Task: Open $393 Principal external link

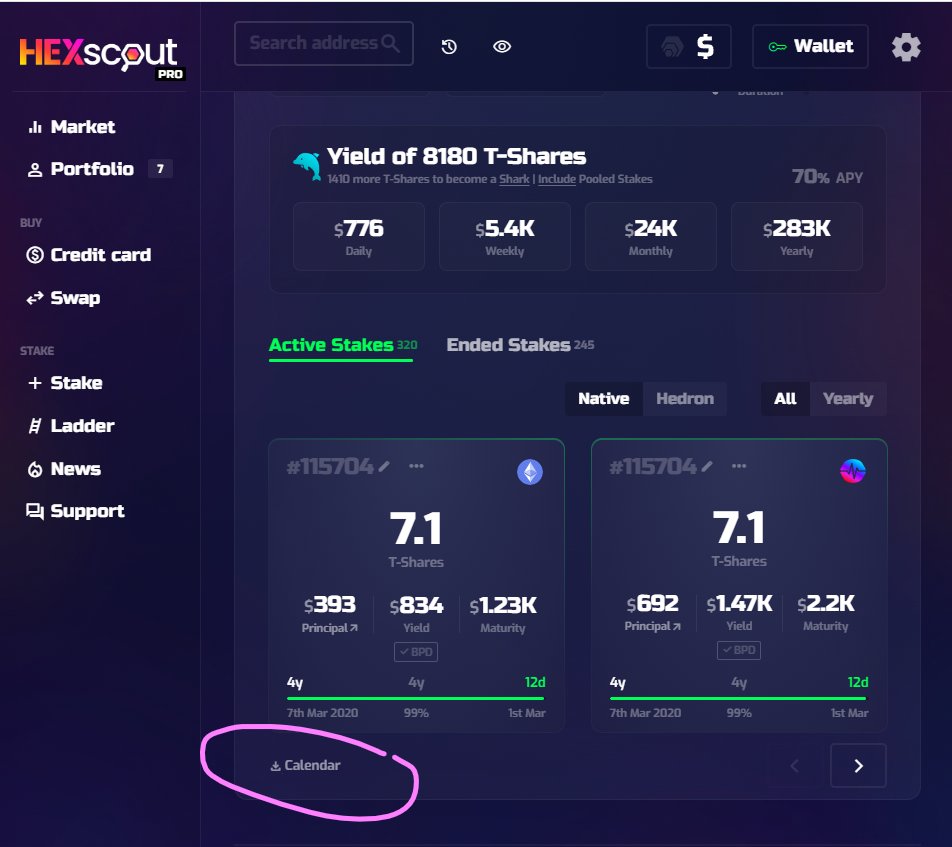Action: 330,628
